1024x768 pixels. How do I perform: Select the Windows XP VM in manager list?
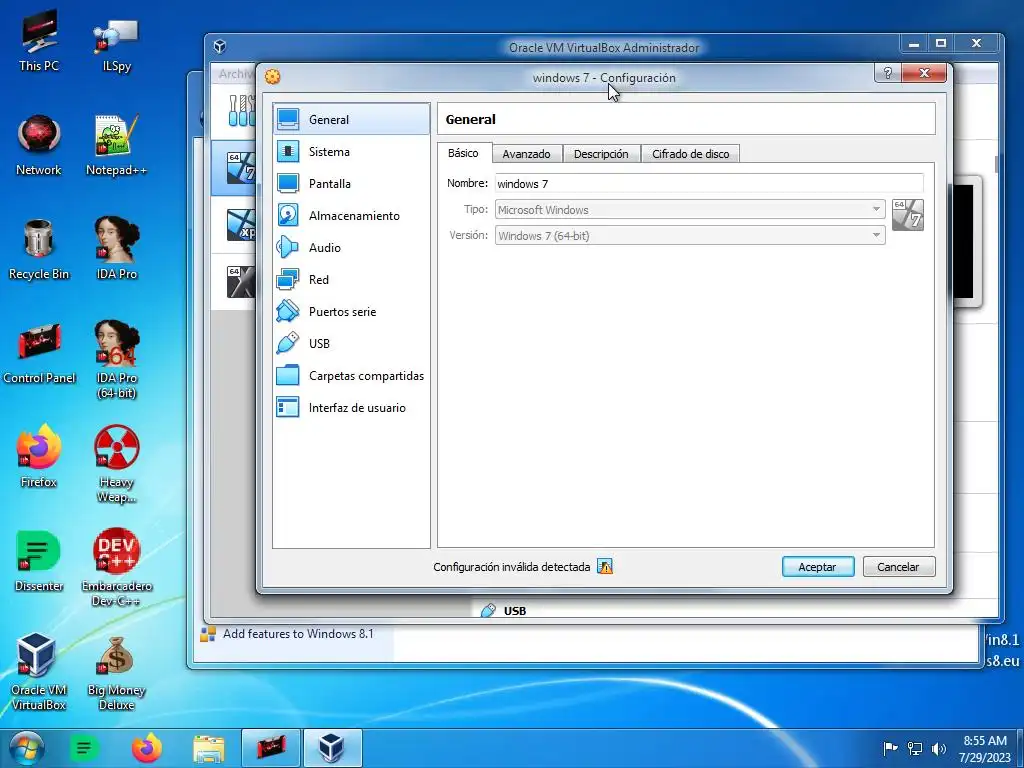click(x=234, y=225)
